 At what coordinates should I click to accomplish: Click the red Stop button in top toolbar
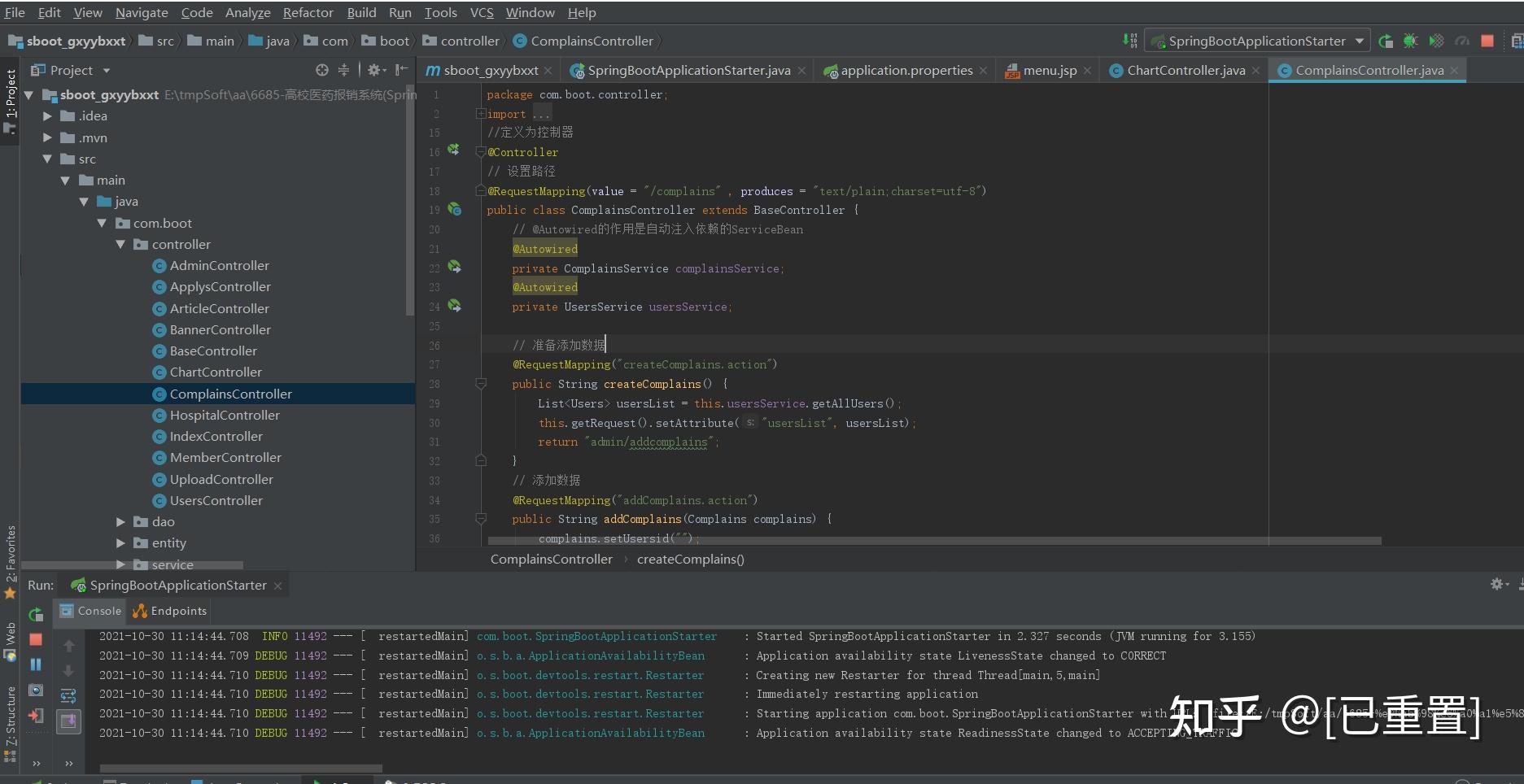1487,41
